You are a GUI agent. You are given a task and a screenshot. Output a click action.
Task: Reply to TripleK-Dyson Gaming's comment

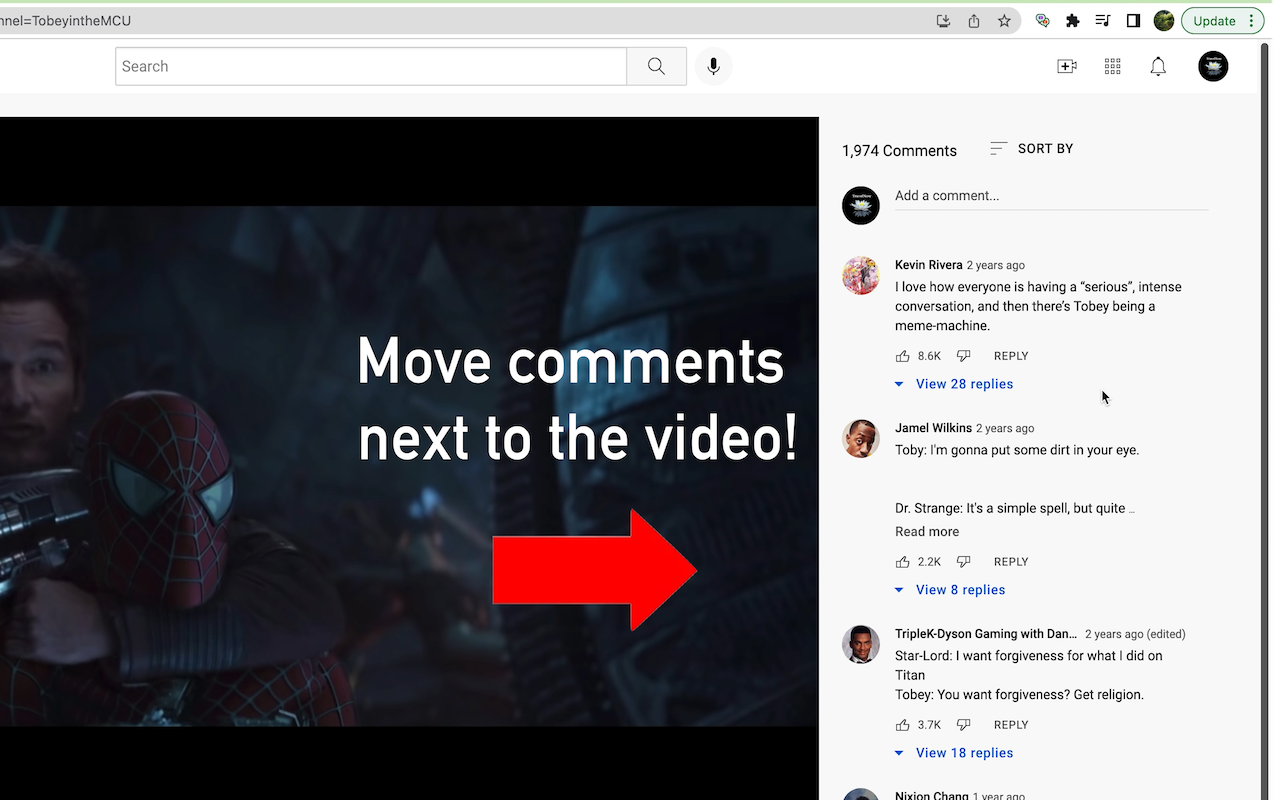click(x=1011, y=725)
